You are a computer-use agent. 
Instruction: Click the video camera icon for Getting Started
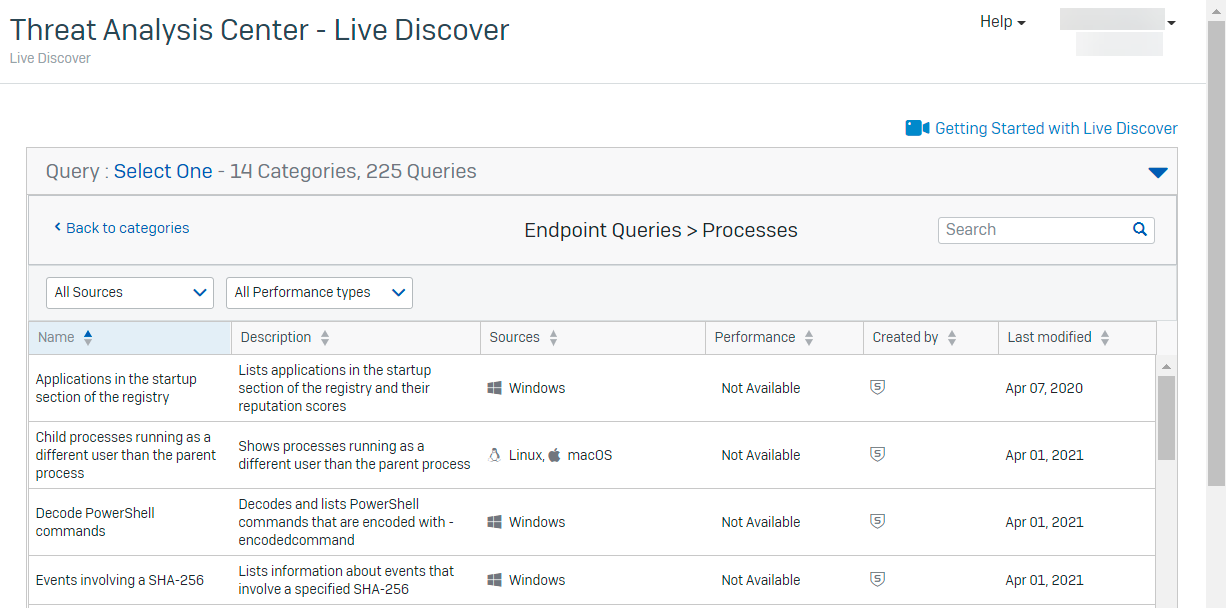[x=917, y=128]
